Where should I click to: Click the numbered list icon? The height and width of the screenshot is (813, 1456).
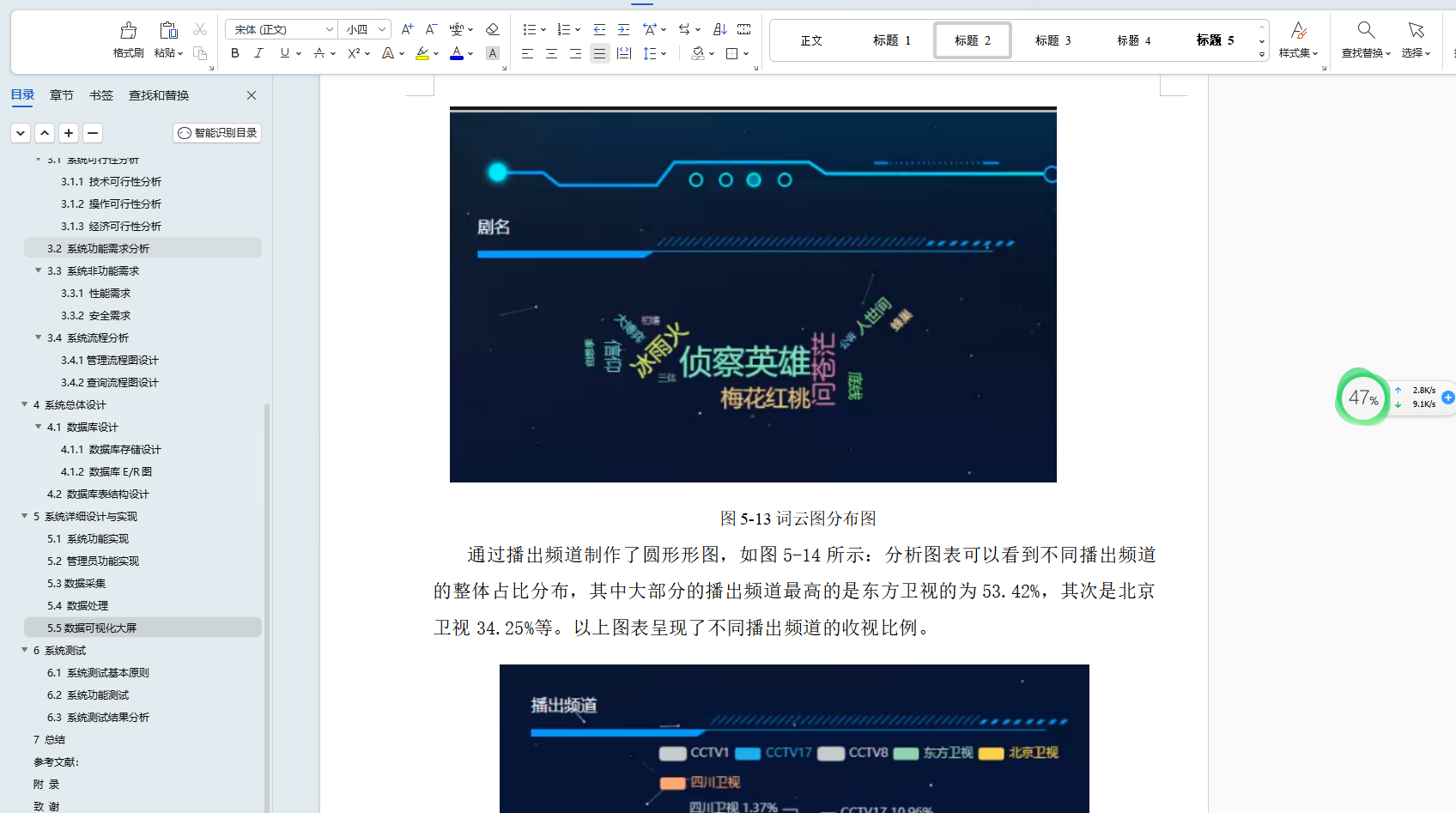click(563, 29)
